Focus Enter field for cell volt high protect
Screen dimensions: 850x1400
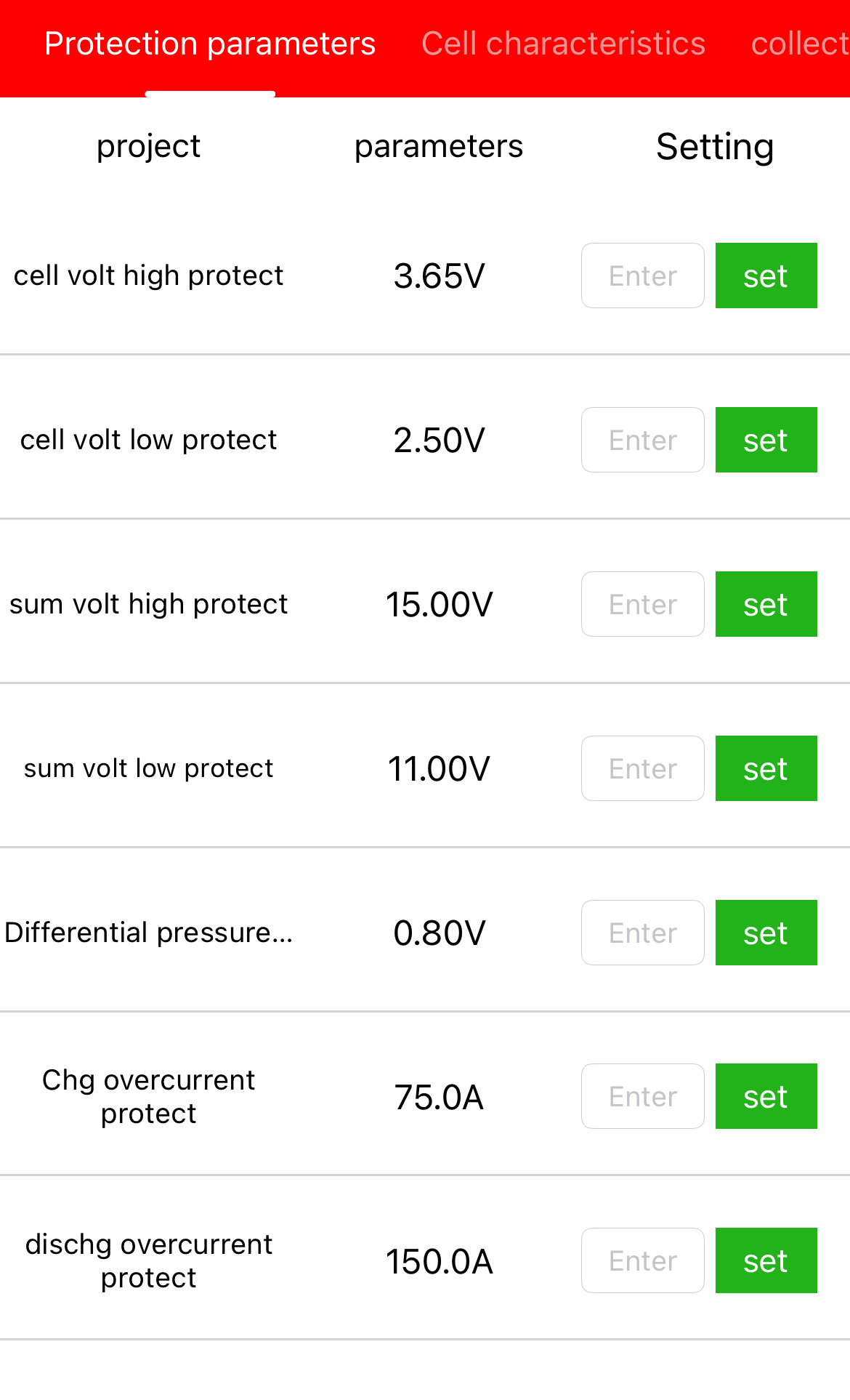coord(642,275)
